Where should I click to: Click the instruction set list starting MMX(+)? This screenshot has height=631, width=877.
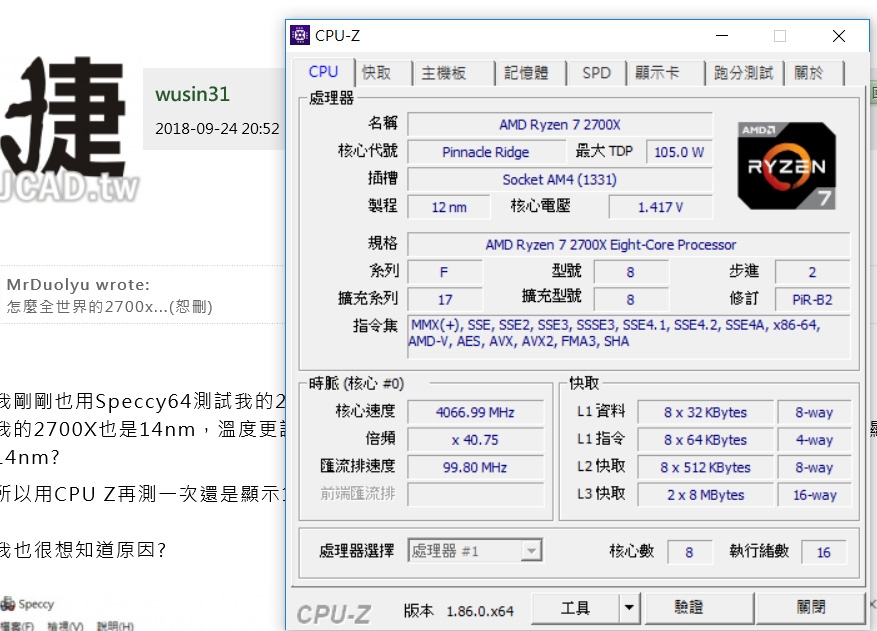tap(629, 336)
